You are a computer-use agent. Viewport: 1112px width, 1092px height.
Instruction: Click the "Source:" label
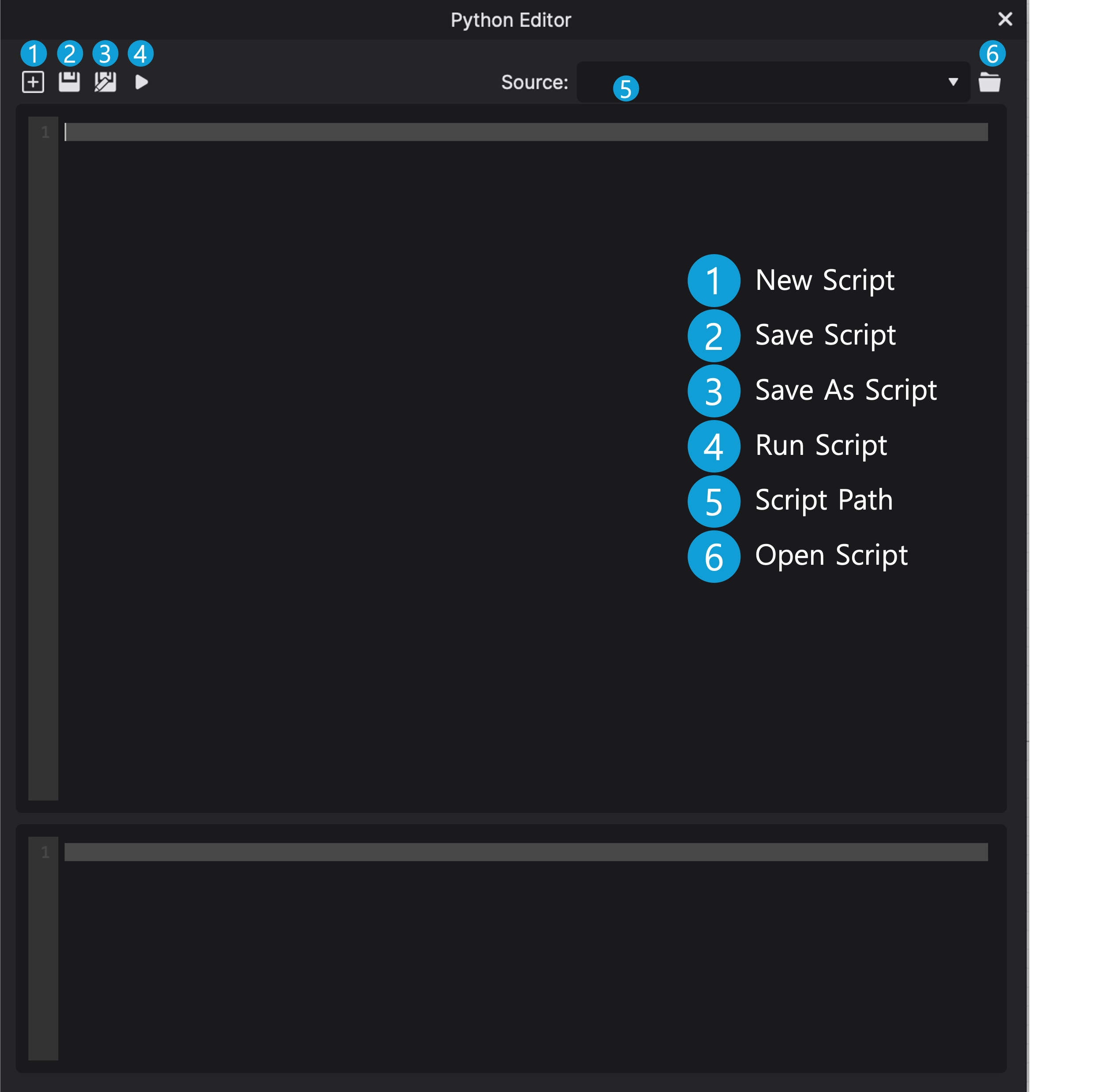coord(534,82)
